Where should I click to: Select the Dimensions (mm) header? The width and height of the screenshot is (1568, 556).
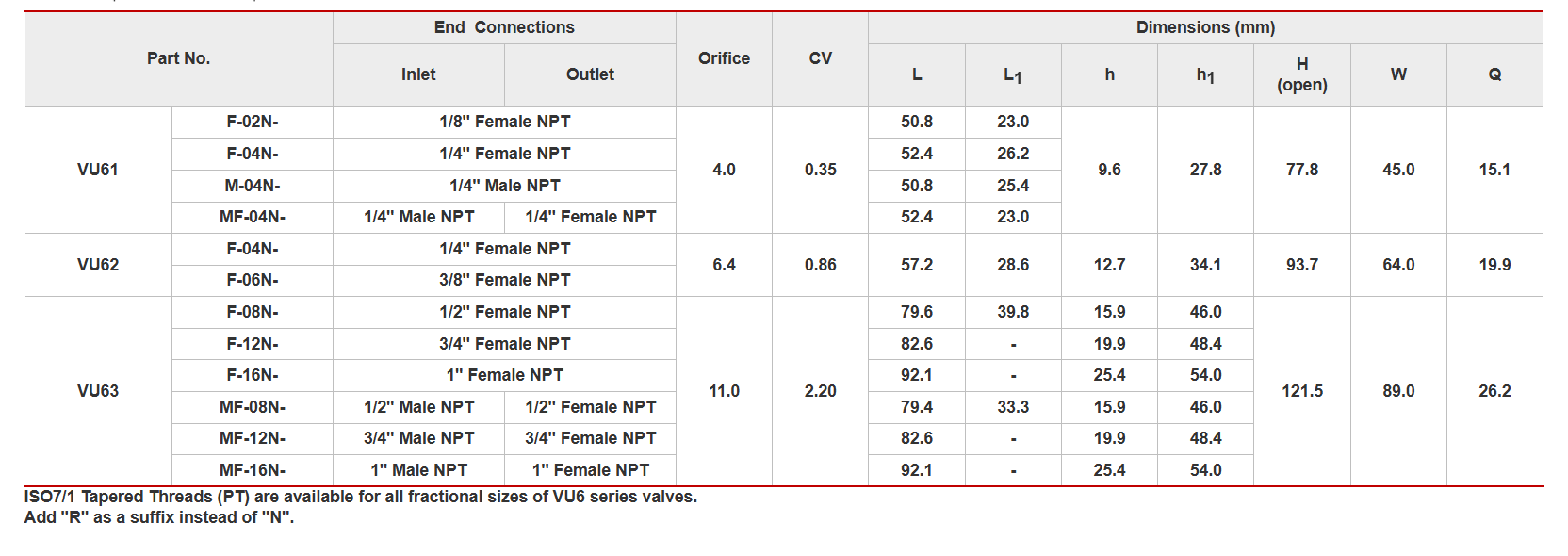1205,27
